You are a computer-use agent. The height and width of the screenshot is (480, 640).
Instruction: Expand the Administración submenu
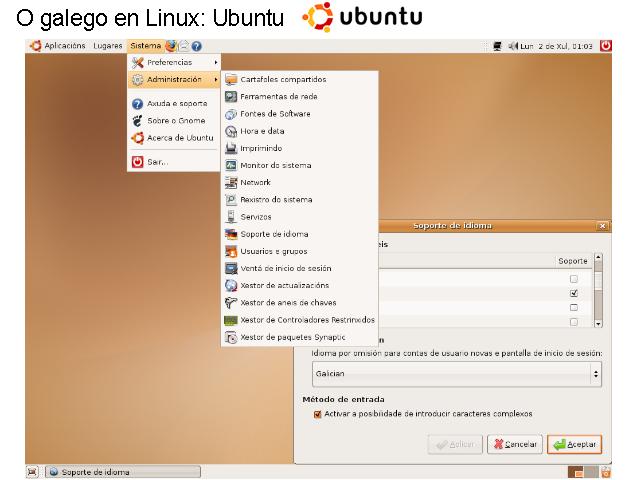click(174, 79)
